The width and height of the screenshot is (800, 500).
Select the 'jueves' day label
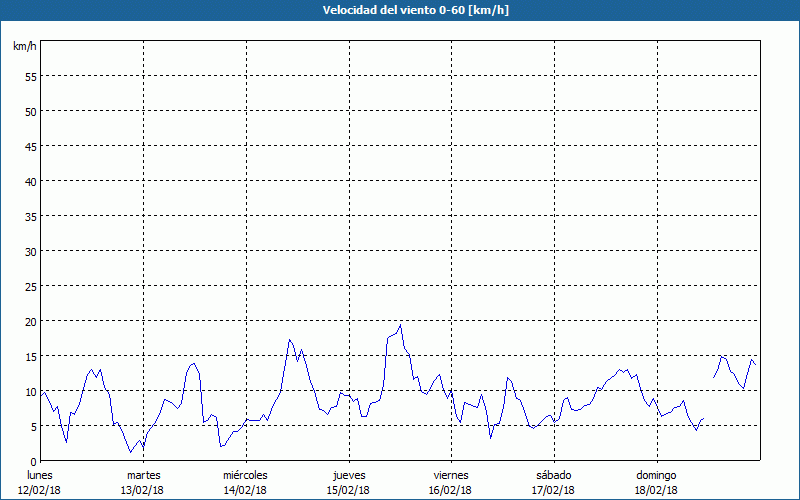click(x=347, y=475)
